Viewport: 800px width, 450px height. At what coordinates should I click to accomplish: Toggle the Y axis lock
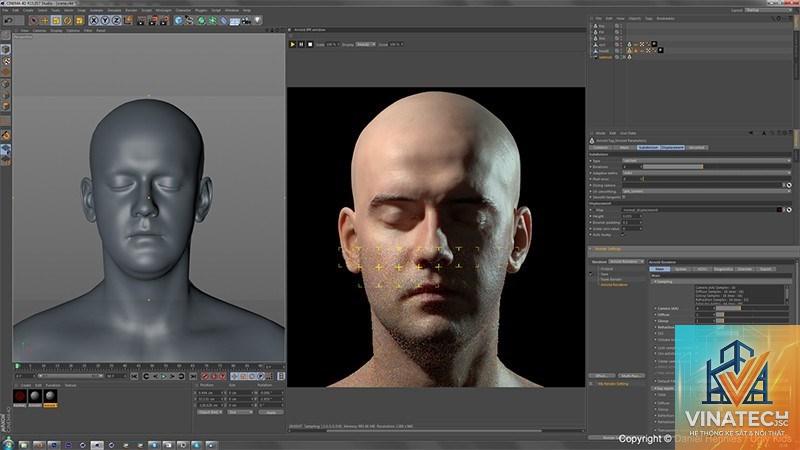coord(105,20)
